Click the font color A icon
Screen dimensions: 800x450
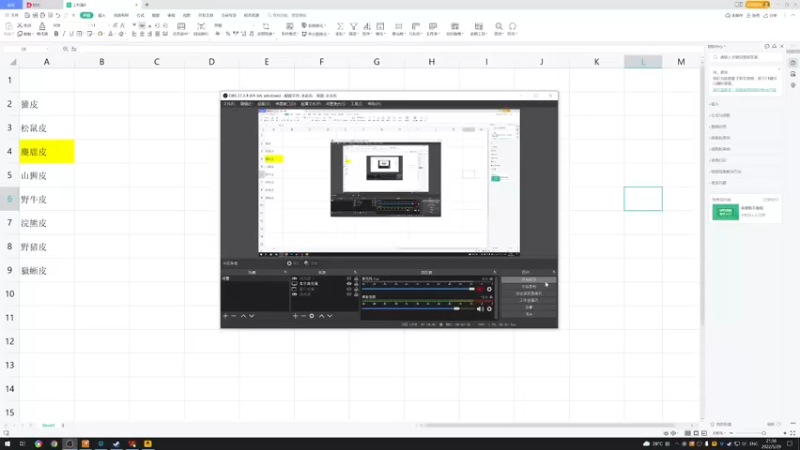click(x=111, y=34)
